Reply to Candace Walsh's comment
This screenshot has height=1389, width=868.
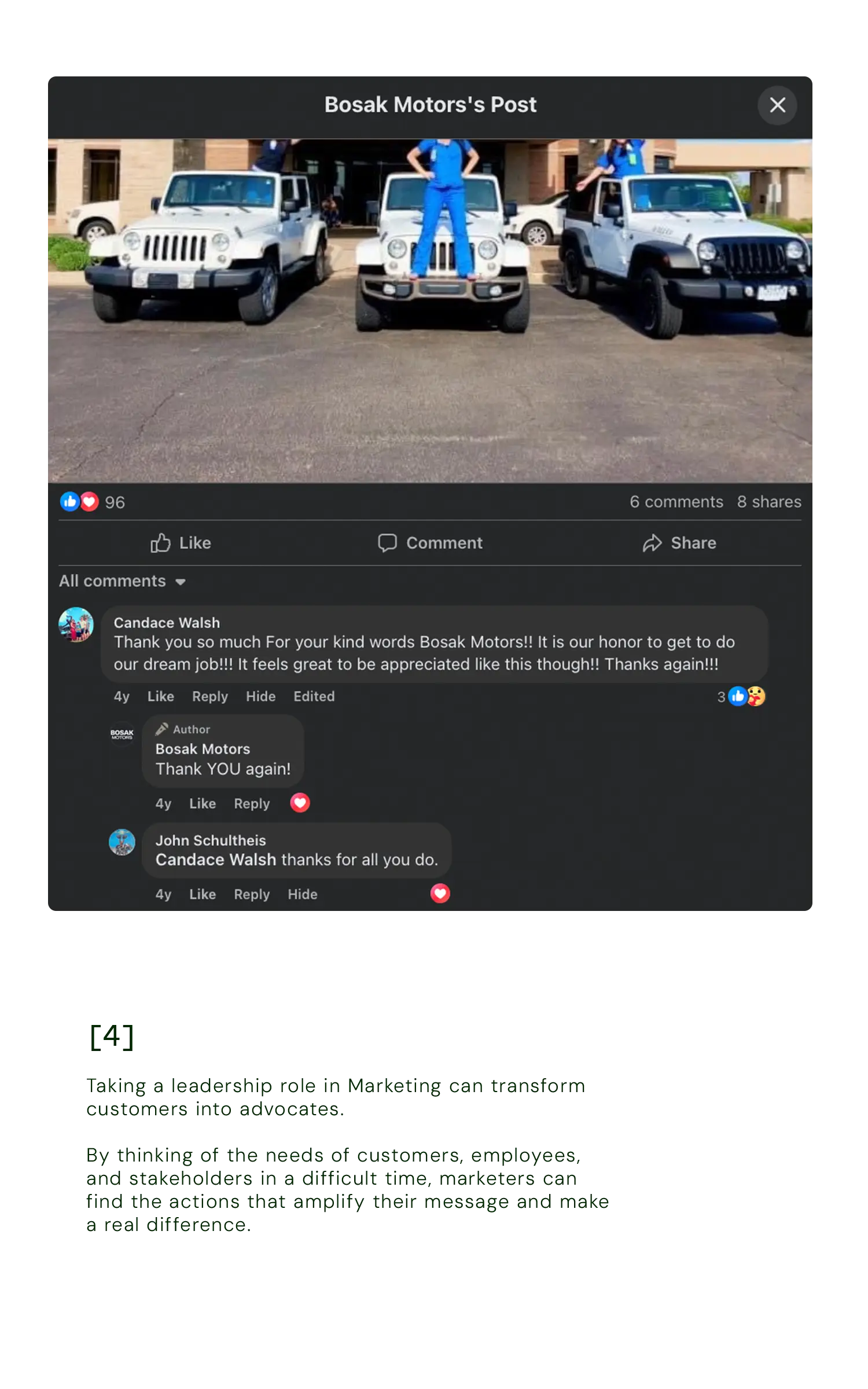(x=210, y=696)
